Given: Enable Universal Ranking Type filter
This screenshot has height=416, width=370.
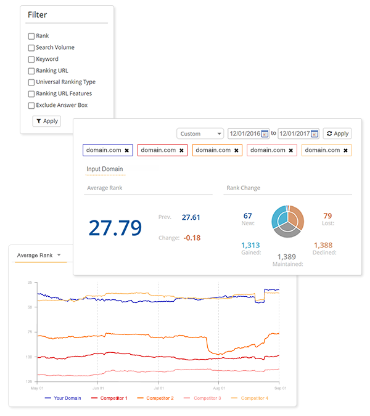Looking at the screenshot, I should 31,82.
